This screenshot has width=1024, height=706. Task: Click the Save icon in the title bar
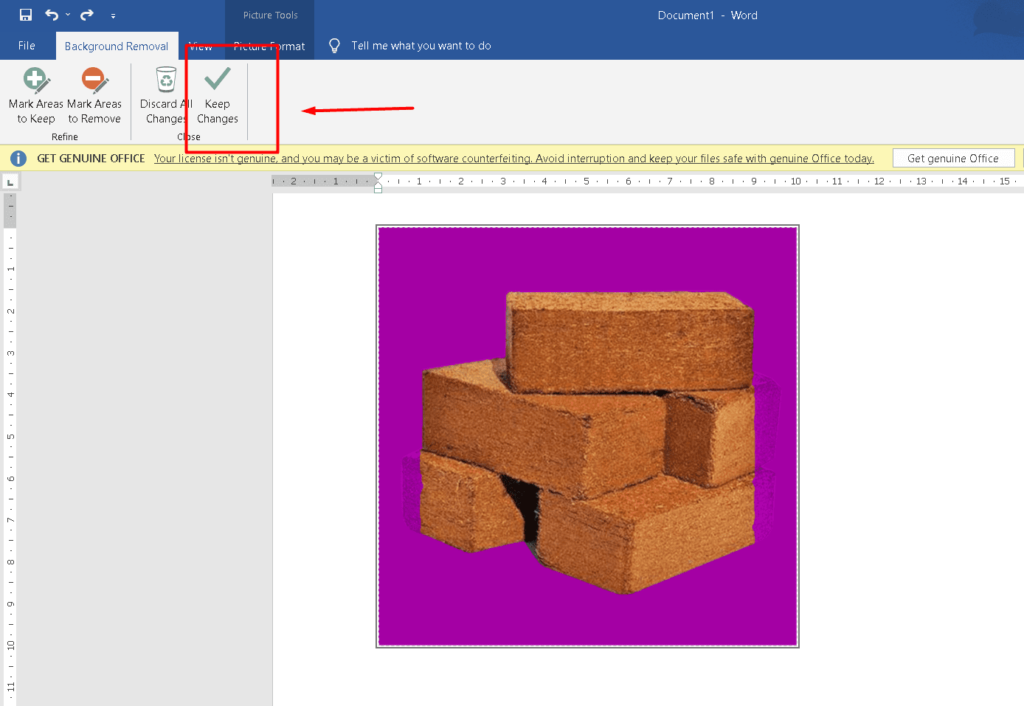point(25,15)
